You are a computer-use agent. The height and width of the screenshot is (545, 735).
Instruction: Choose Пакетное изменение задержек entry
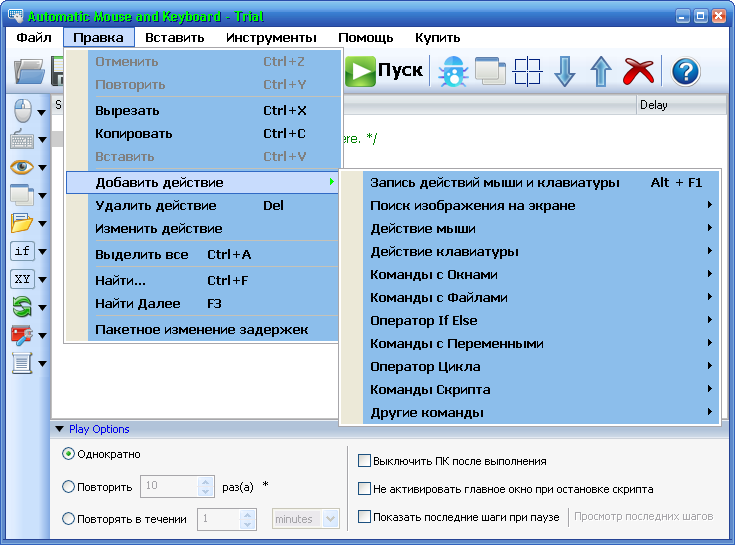tap(202, 329)
